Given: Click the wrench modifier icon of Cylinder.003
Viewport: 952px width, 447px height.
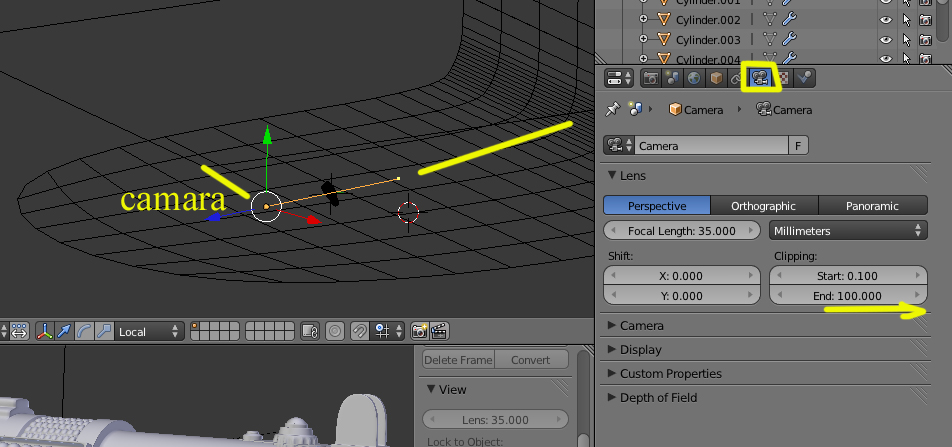Looking at the screenshot, I should point(789,40).
